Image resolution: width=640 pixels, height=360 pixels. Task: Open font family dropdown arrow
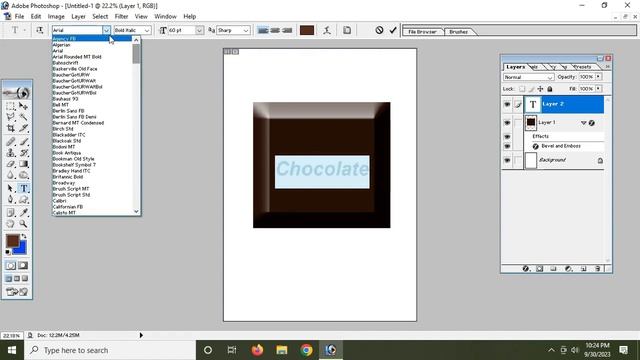(x=106, y=30)
